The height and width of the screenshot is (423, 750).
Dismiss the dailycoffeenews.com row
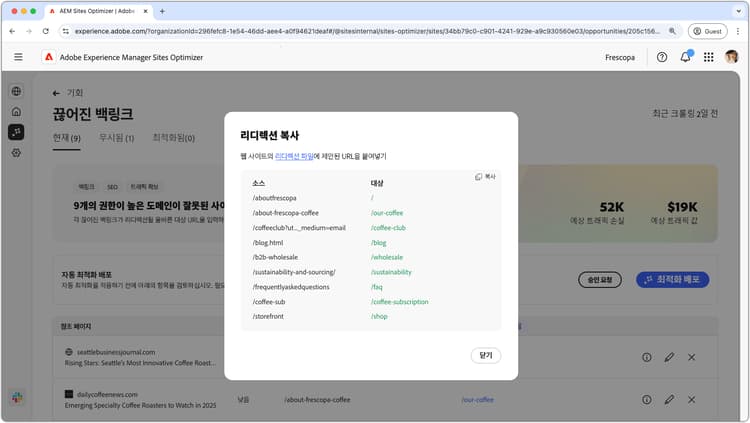click(692, 399)
